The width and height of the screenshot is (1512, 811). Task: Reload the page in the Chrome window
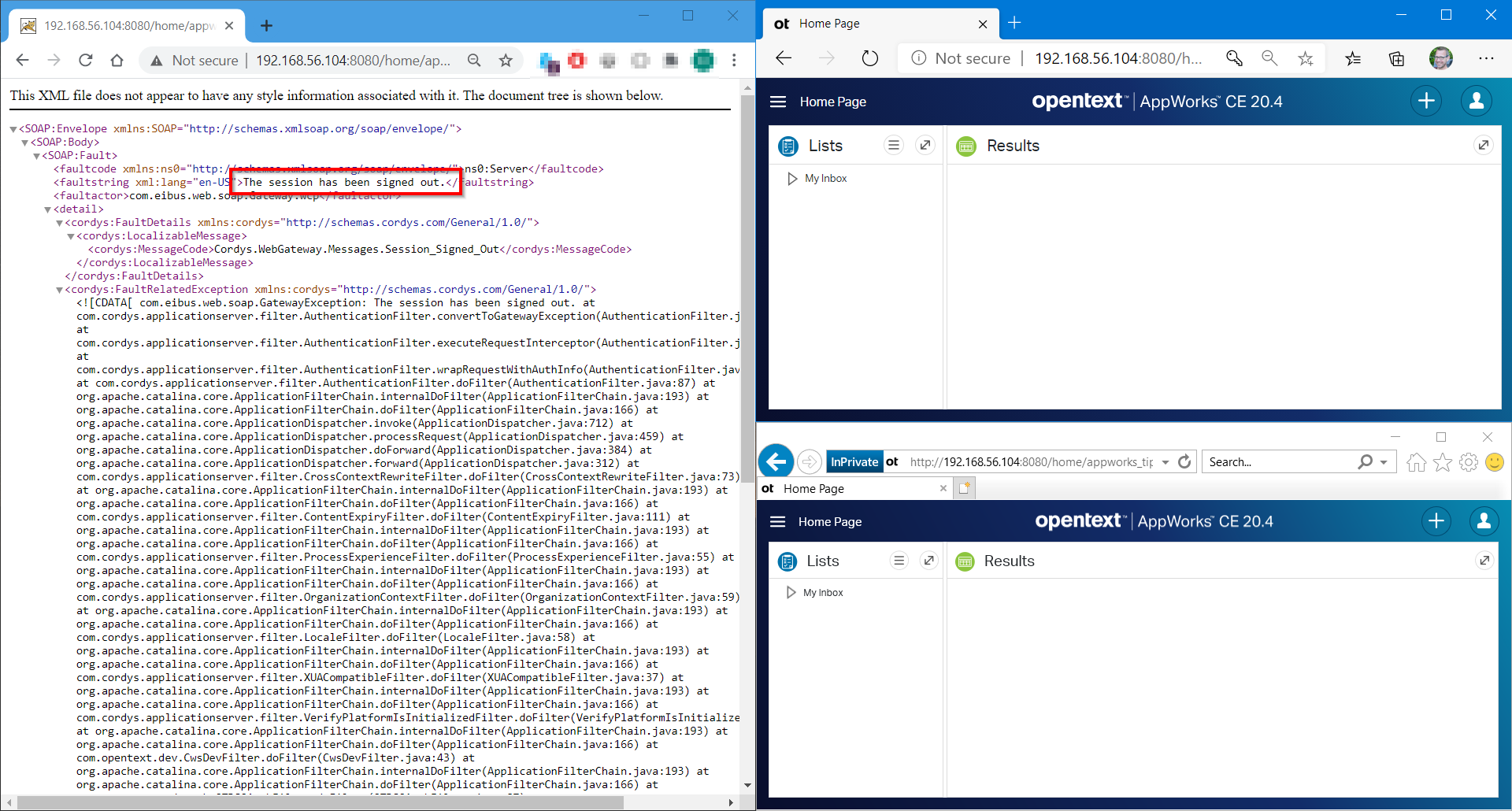pyautogui.click(x=86, y=60)
